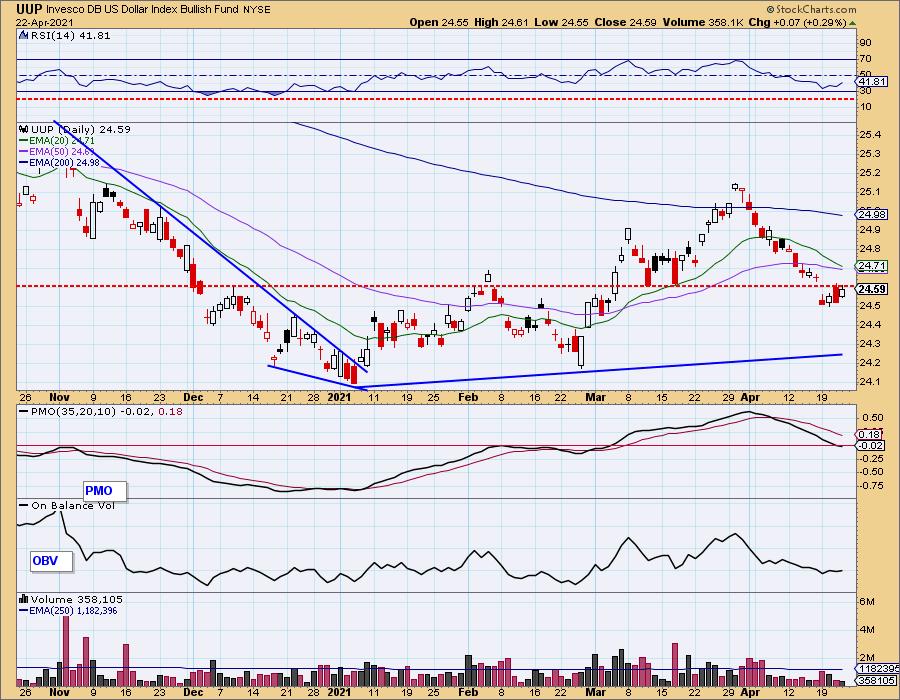Click the icon next to RSI(14) label
The height and width of the screenshot is (700, 900).
pos(23,35)
